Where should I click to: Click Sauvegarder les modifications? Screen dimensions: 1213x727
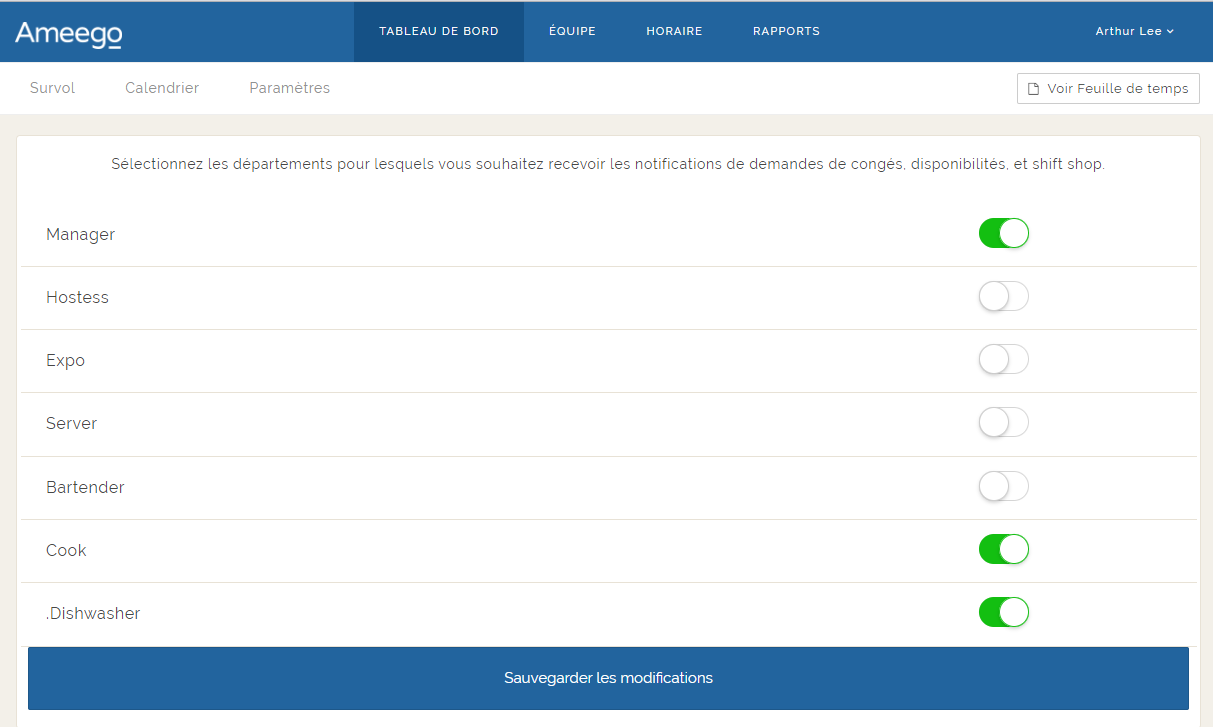coord(607,678)
